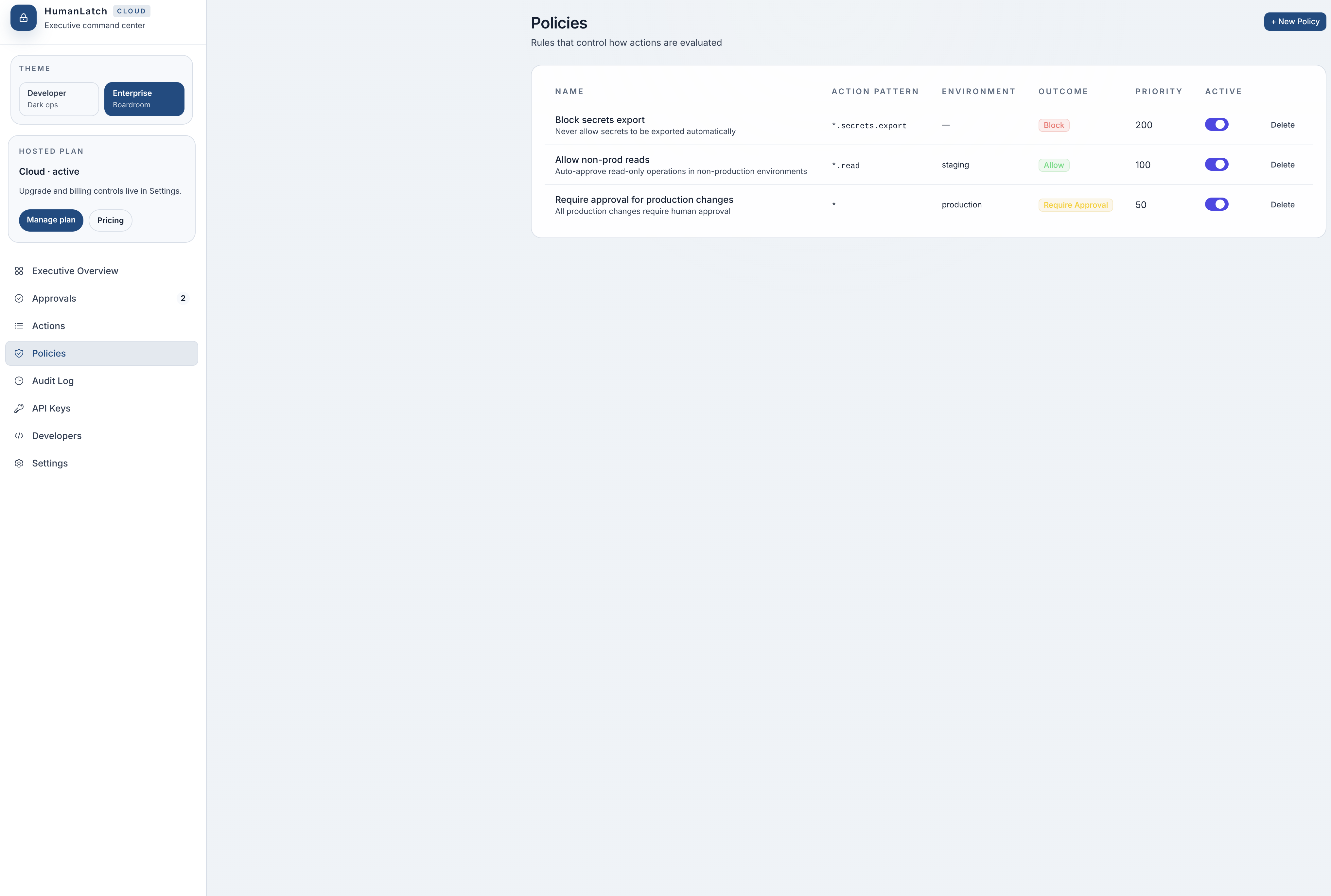The image size is (1331, 896).
Task: Click the Executive Overview grid icon
Action: (19, 271)
